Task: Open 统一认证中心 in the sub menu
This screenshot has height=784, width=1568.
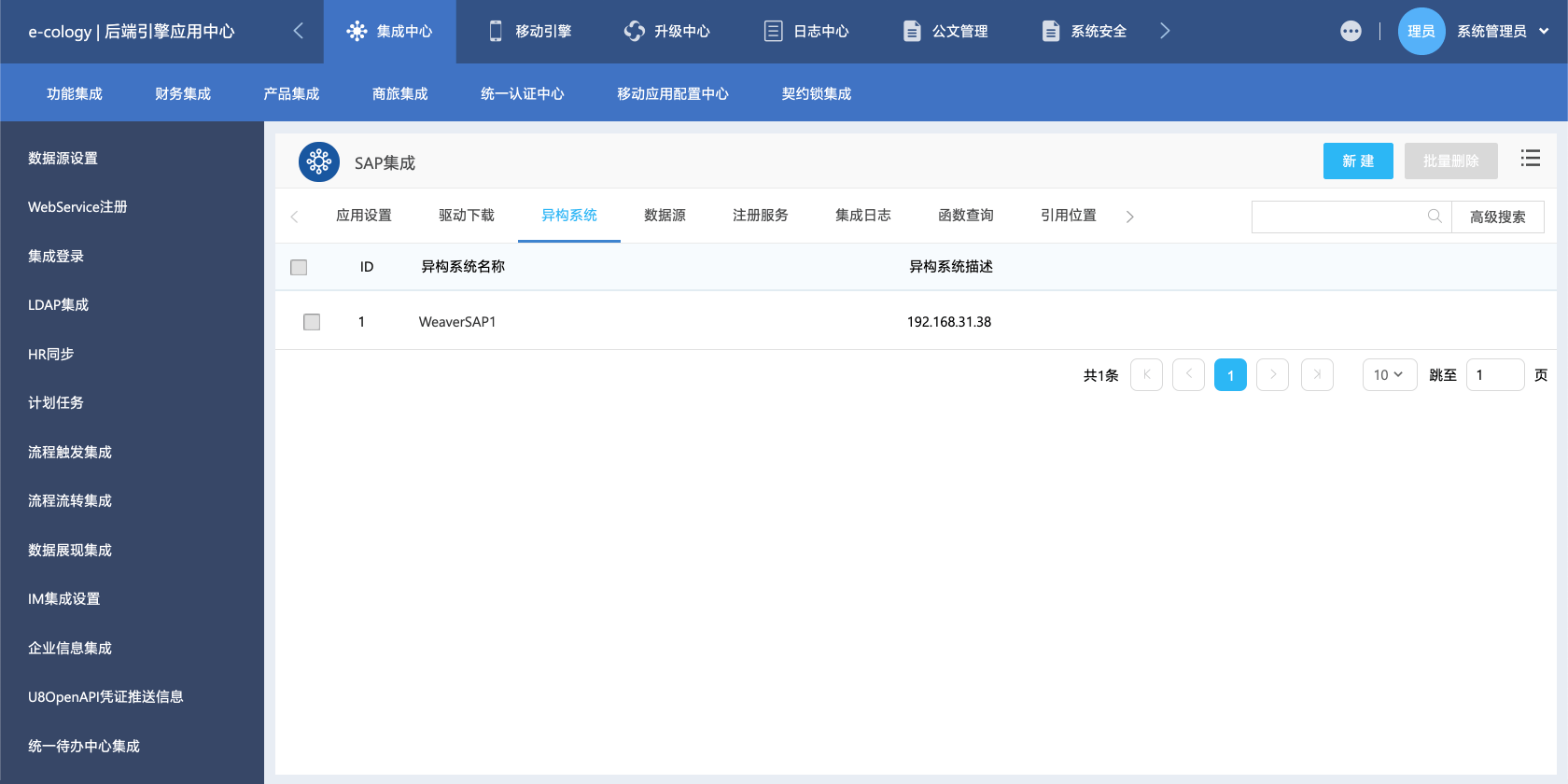Action: (x=523, y=93)
